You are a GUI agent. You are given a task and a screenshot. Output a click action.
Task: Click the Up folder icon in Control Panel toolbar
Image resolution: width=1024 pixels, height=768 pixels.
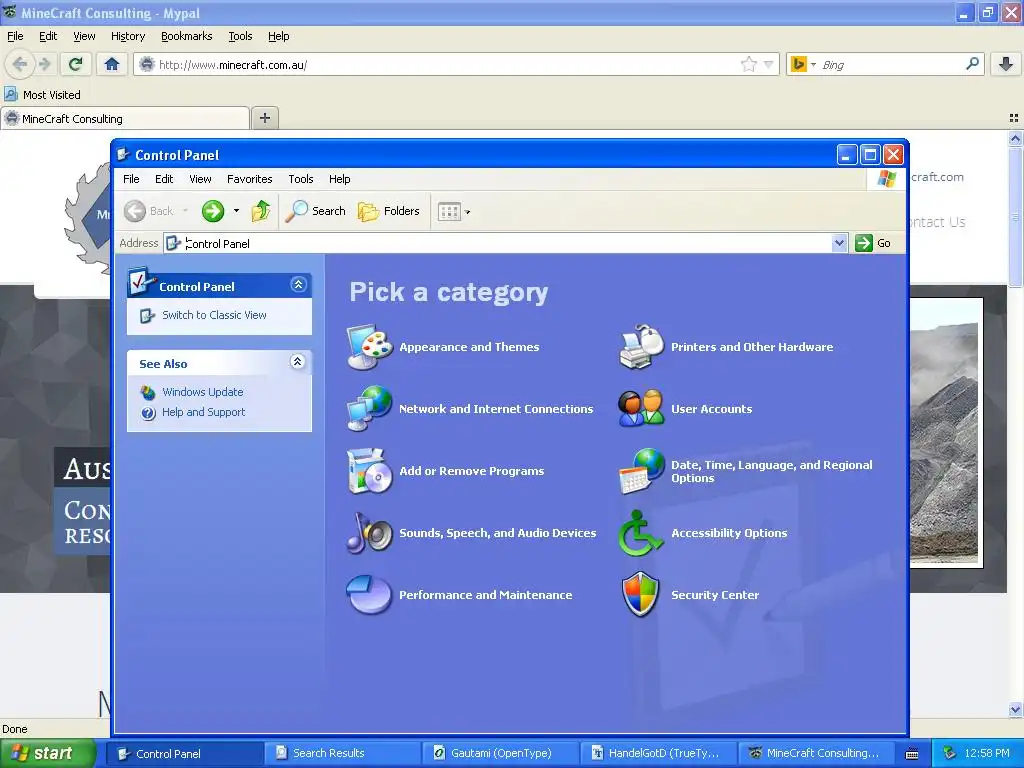261,211
